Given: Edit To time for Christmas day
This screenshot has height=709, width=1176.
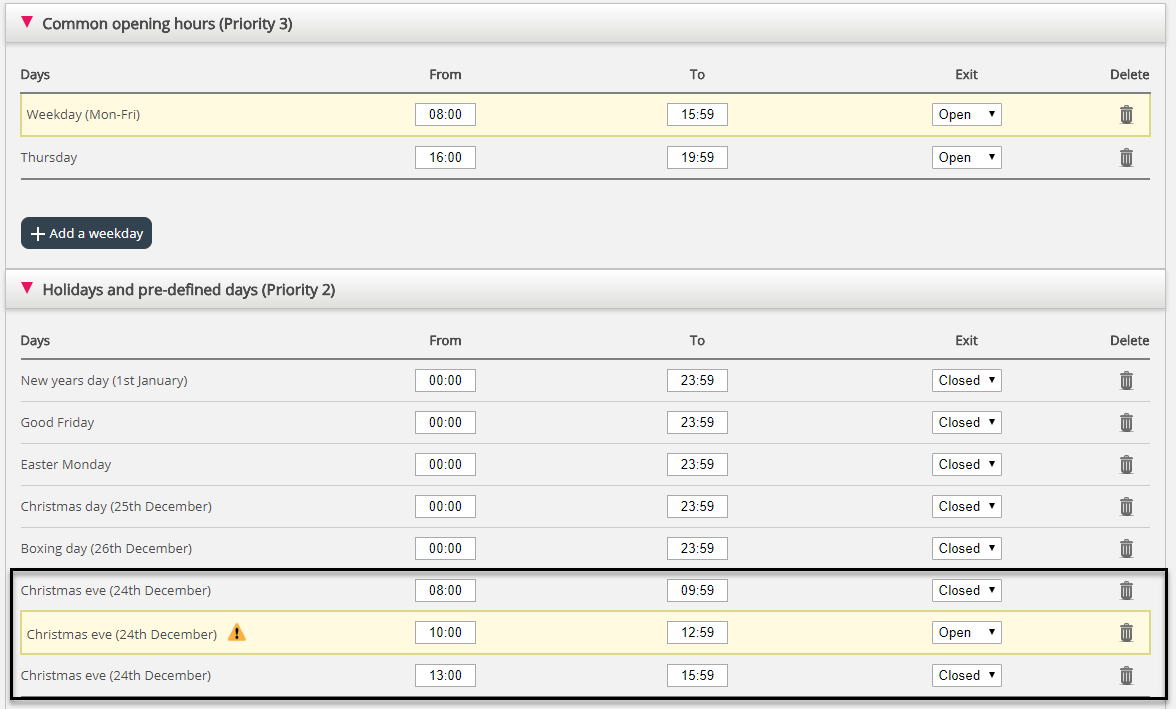Looking at the screenshot, I should [x=697, y=507].
